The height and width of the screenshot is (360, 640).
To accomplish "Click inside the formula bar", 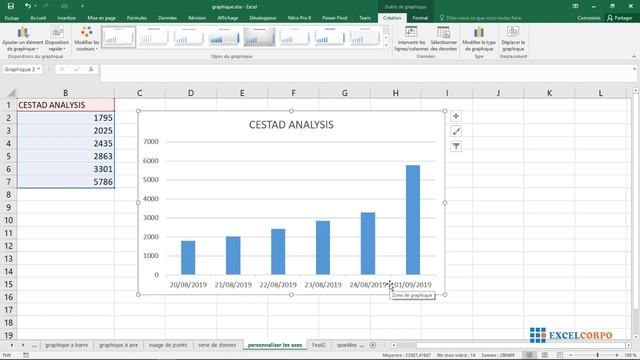I will [x=367, y=73].
